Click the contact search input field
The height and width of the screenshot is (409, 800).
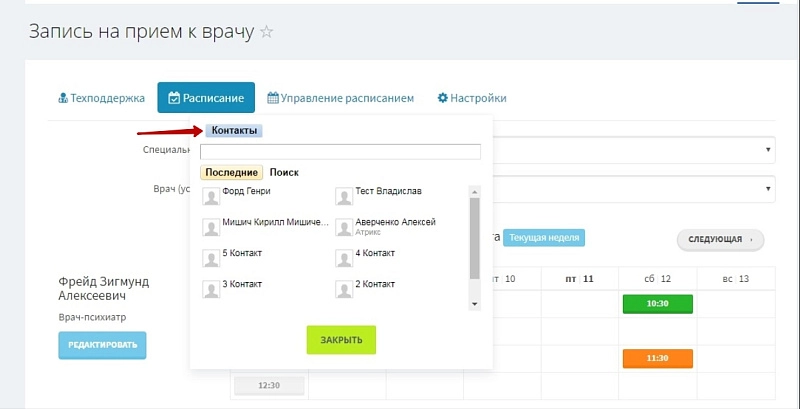click(x=340, y=152)
